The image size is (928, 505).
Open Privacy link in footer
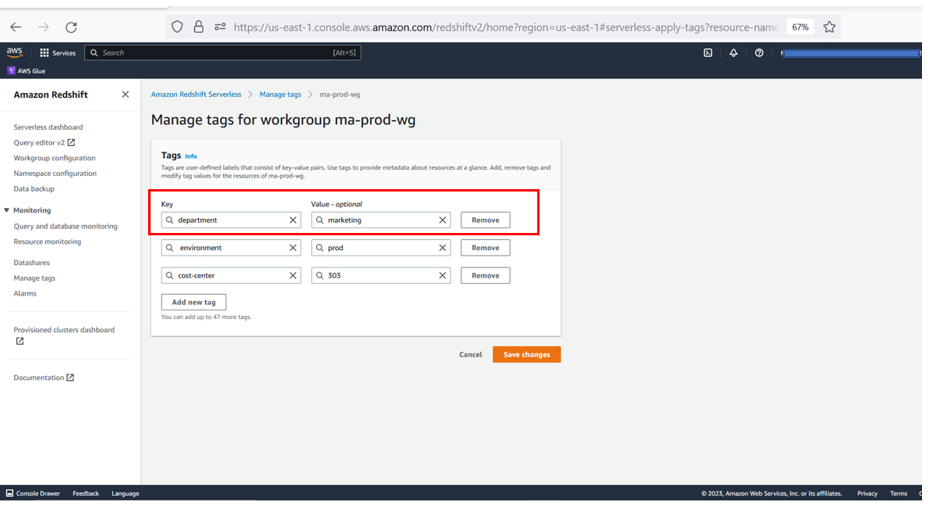point(867,493)
